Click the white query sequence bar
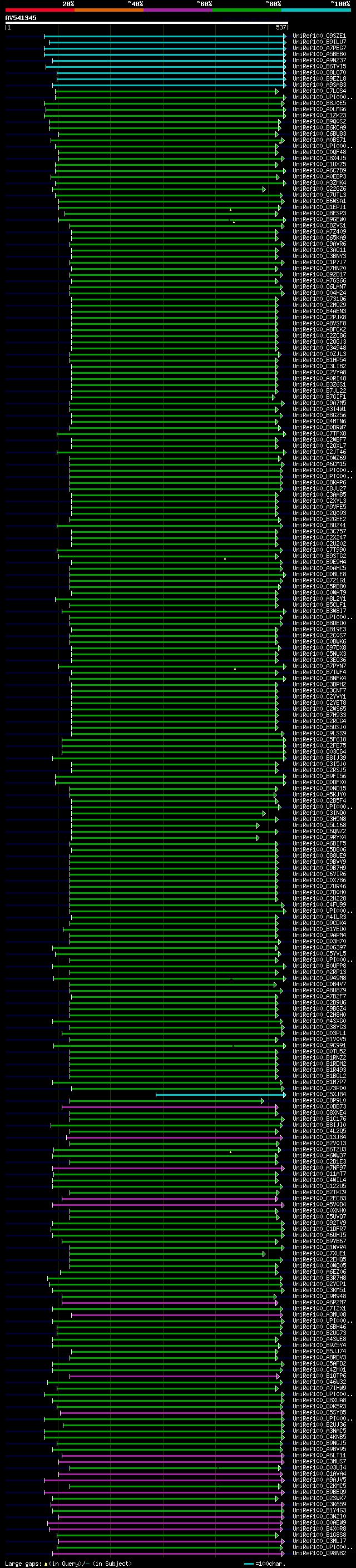 click(147, 22)
